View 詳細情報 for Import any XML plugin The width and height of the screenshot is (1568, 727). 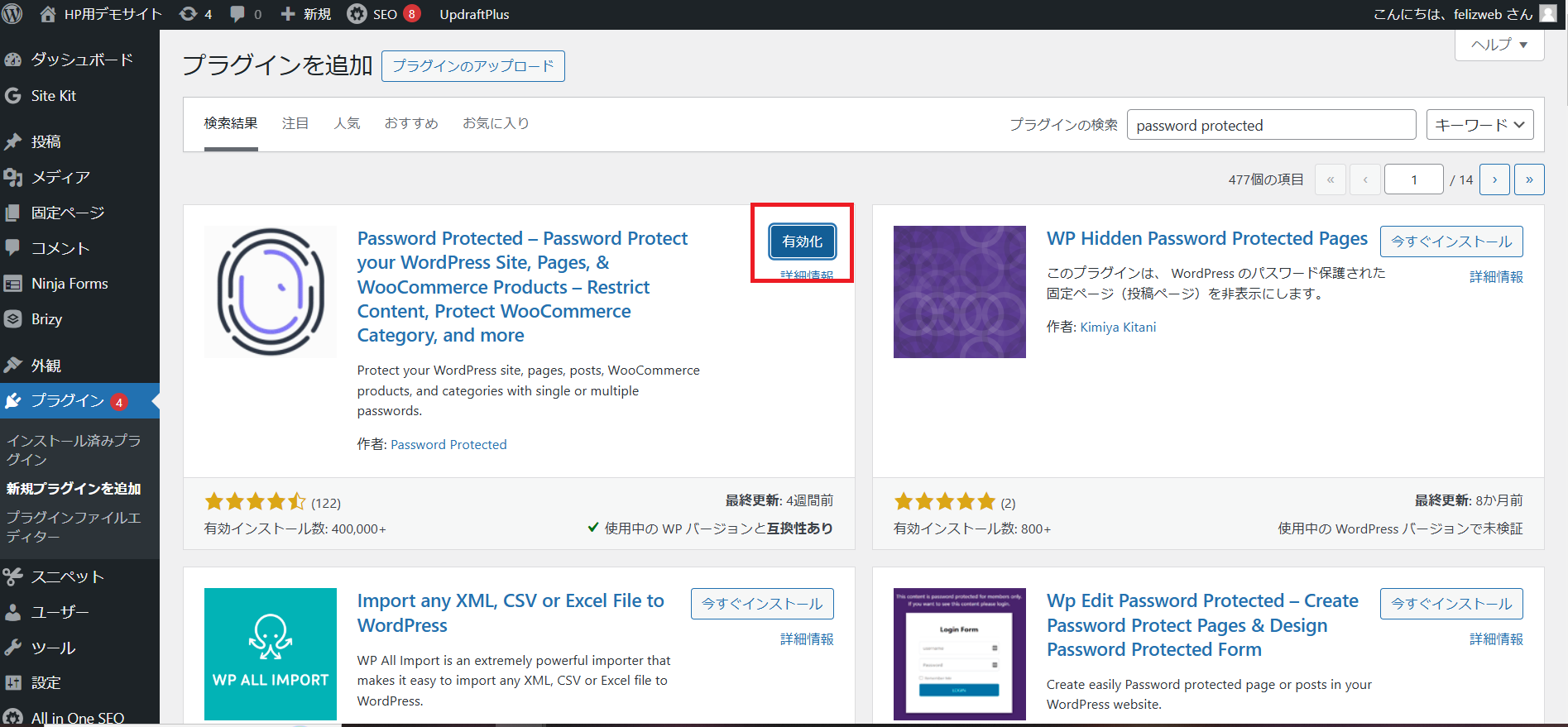point(807,639)
